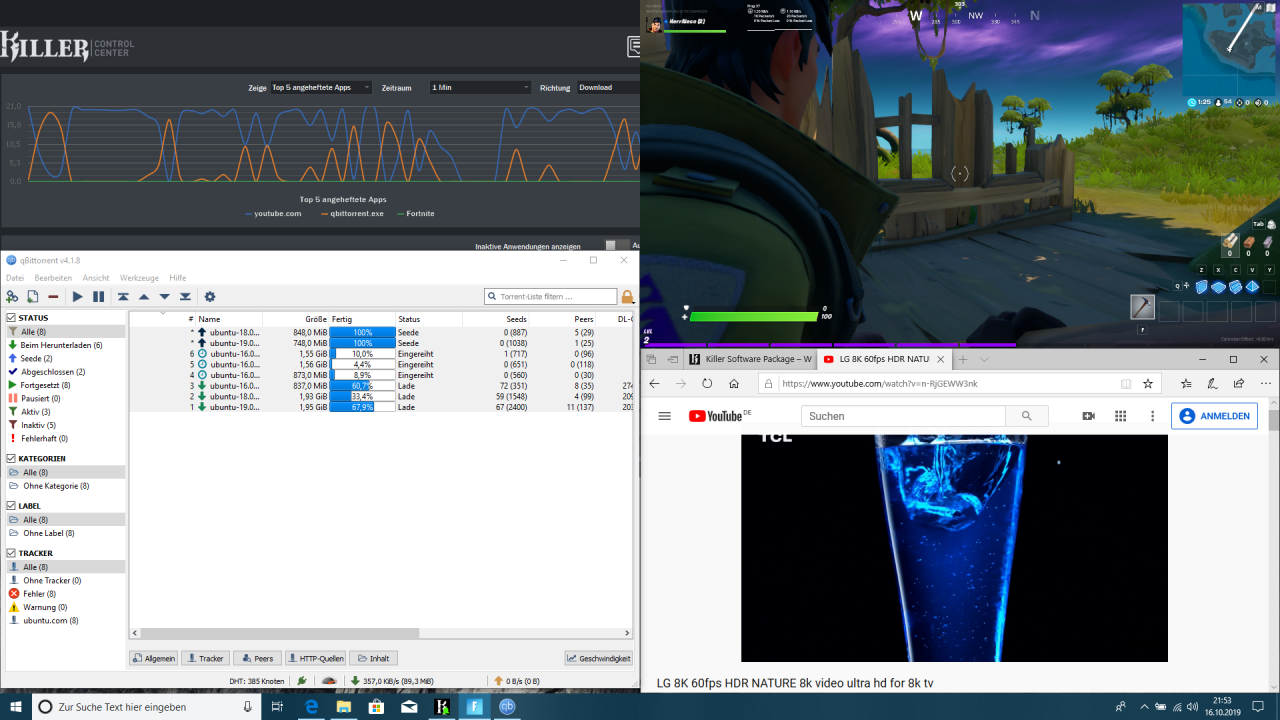Move torrent to bottom of queue
Screen dimensions: 1280x720
(185, 297)
